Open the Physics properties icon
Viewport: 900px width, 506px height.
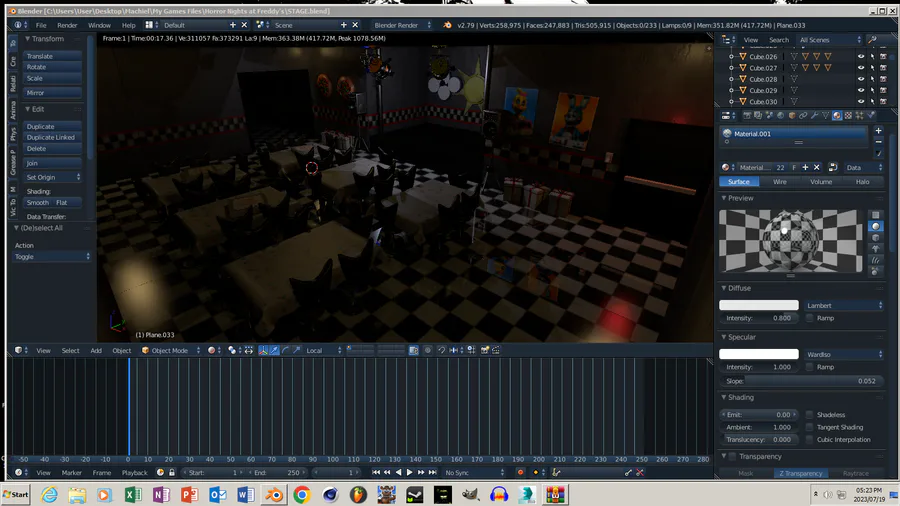(871, 115)
